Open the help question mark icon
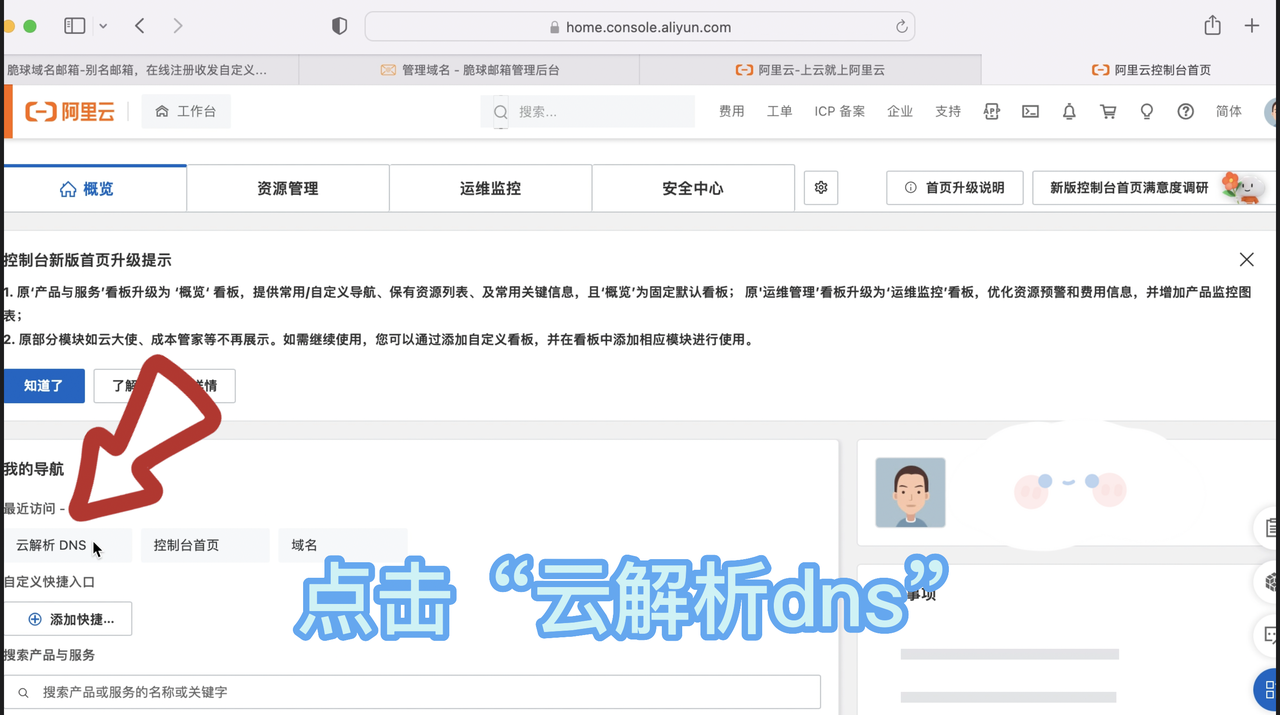The width and height of the screenshot is (1280, 715). point(1186,111)
